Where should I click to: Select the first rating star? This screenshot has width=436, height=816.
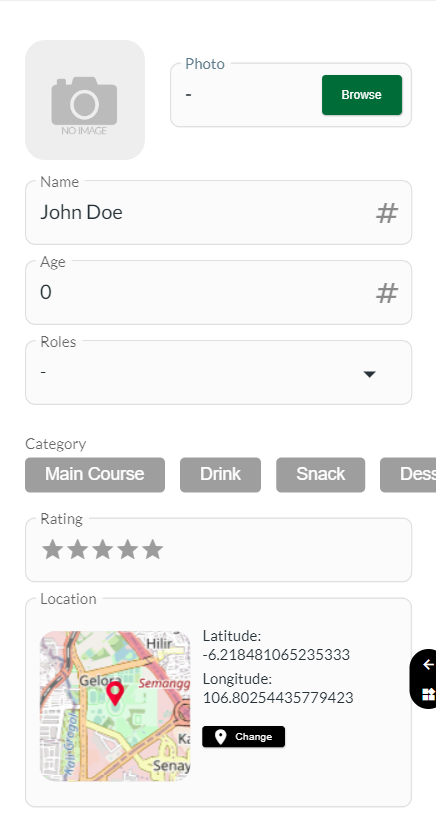click(x=52, y=550)
